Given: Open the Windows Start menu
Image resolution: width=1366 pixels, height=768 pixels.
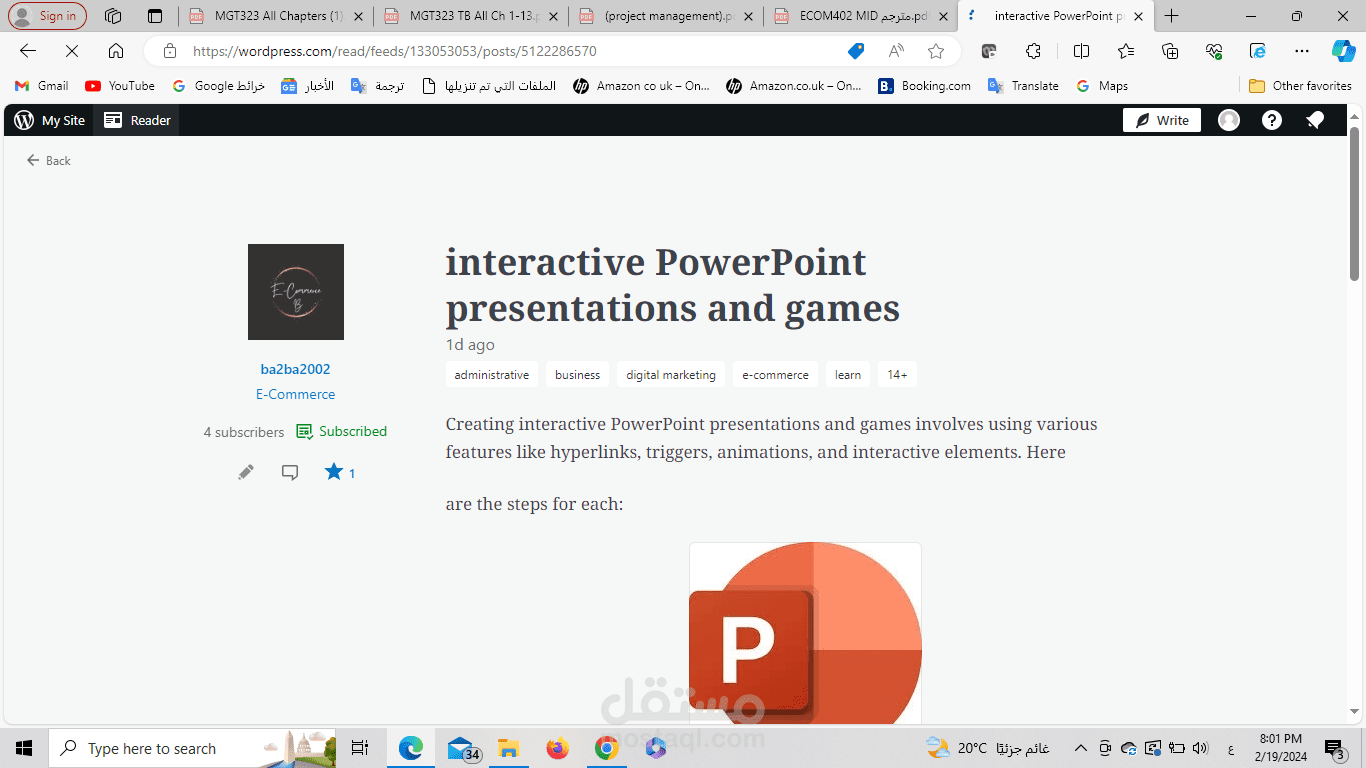Looking at the screenshot, I should click(24, 748).
